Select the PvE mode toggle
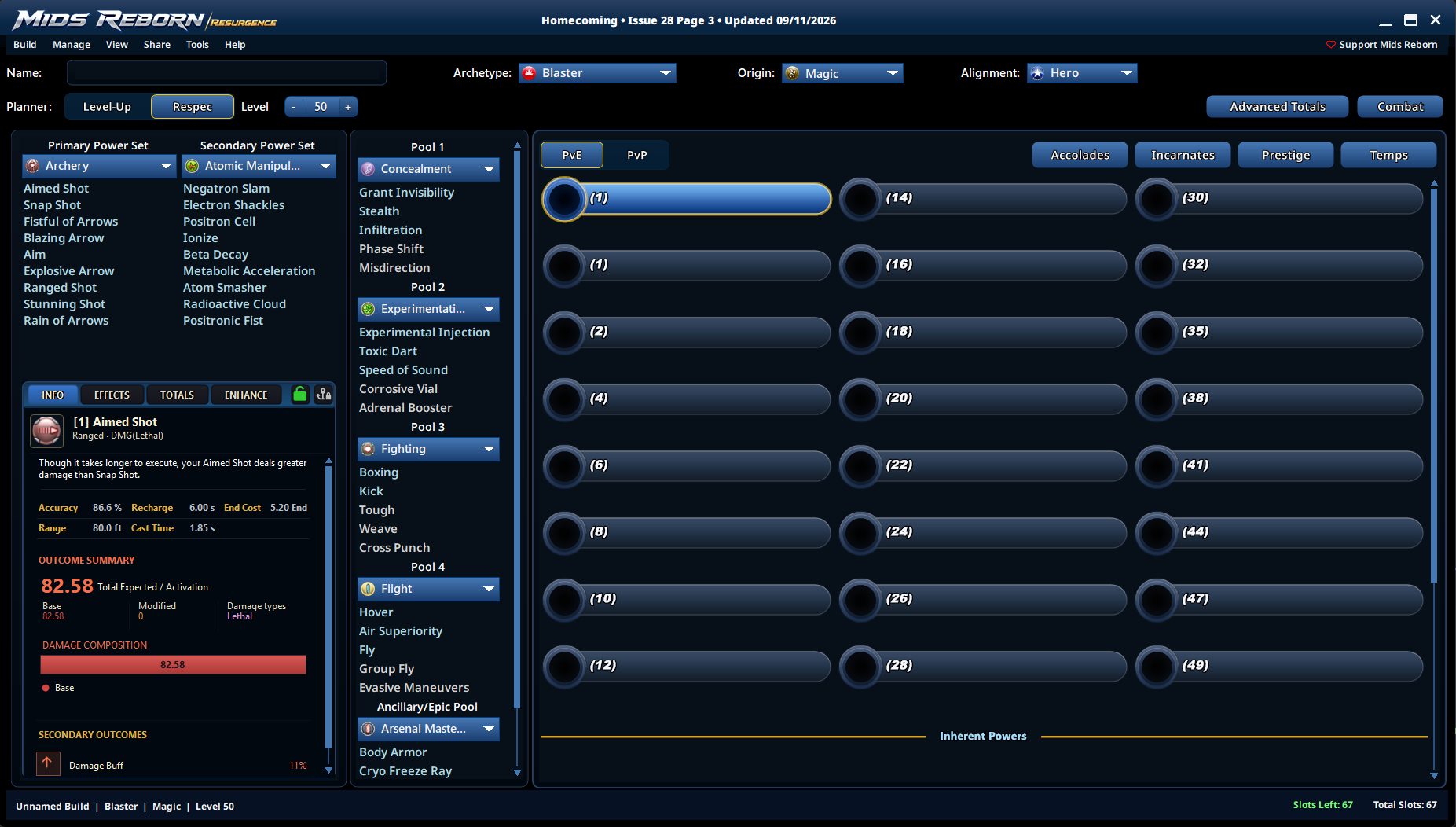 [572, 155]
